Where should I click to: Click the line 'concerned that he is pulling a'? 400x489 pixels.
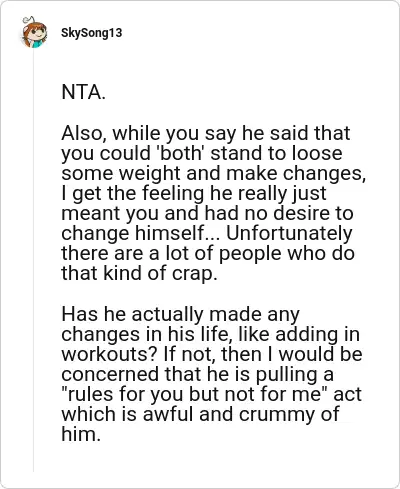[x=197, y=374]
